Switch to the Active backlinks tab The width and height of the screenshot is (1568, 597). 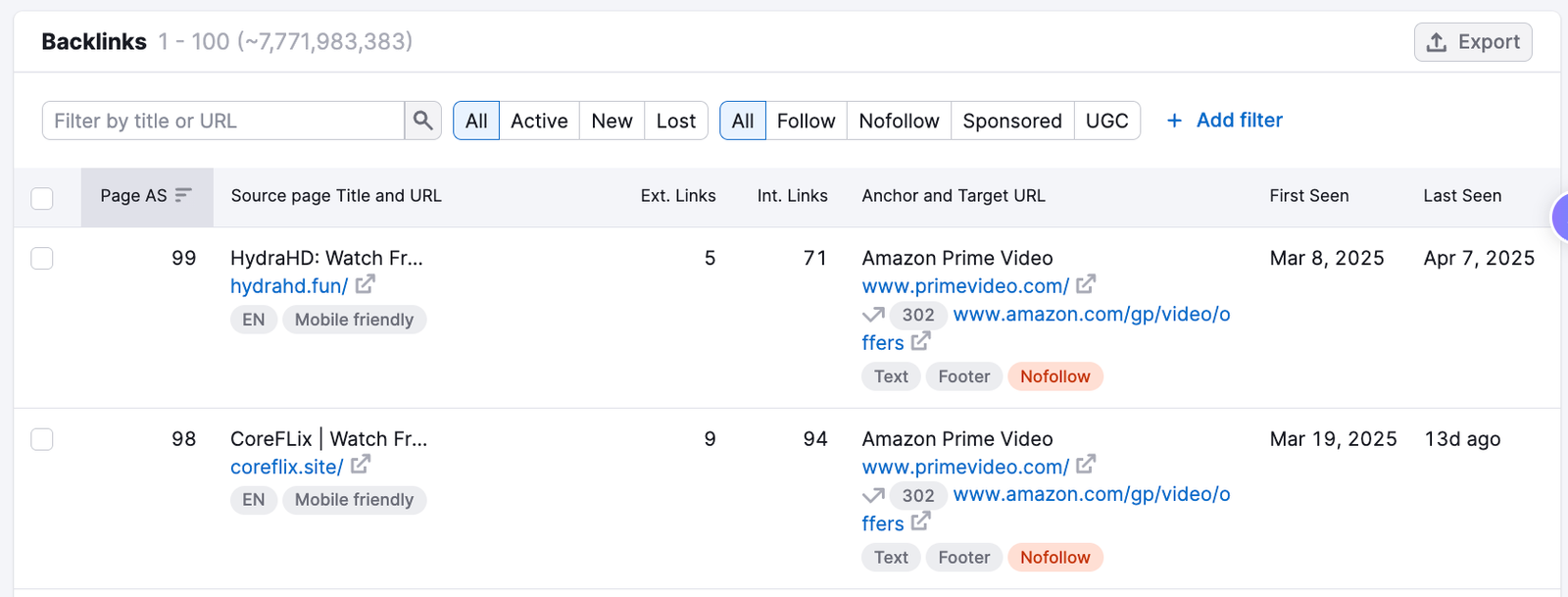click(x=539, y=120)
